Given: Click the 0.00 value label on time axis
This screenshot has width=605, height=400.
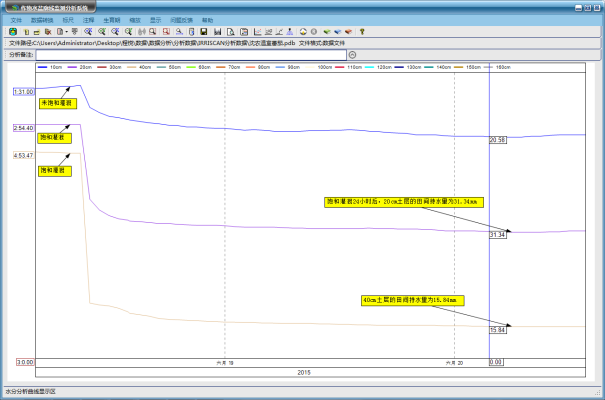Looking at the screenshot, I should pyautogui.click(x=496, y=362).
